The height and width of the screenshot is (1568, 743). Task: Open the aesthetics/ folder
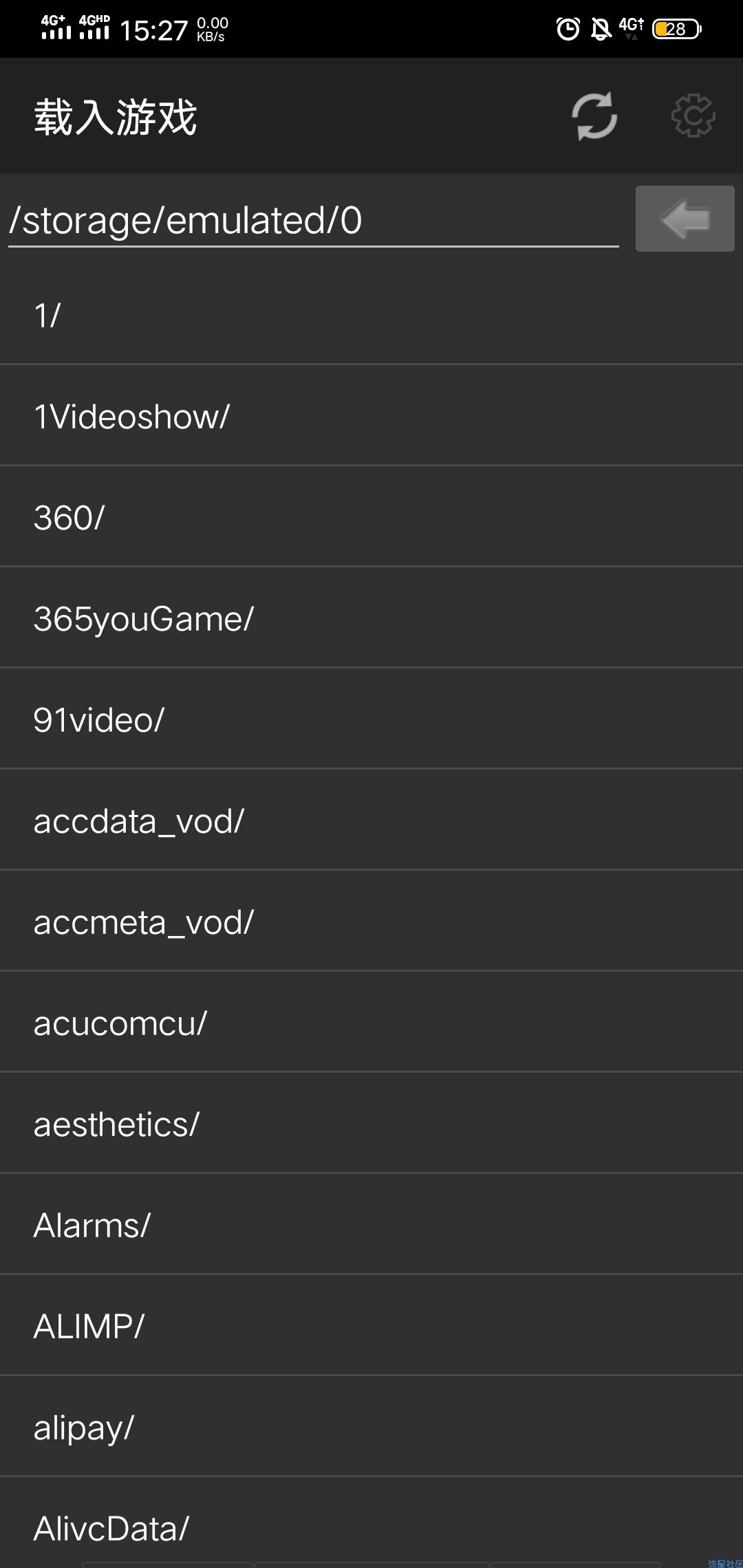(371, 1124)
